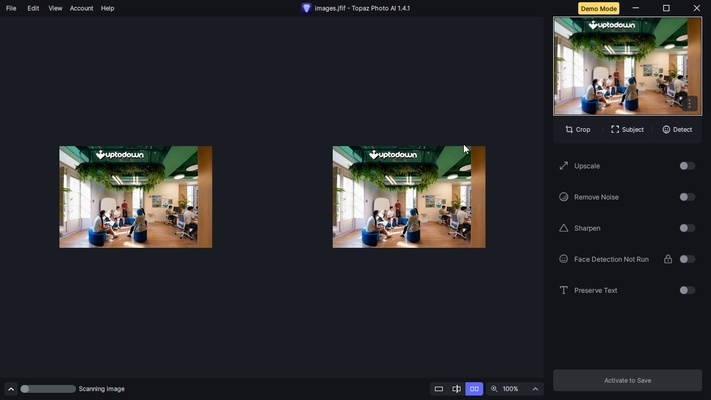711x400 pixels.
Task: Select the preview thumbnail in right panel
Action: coord(627,66)
